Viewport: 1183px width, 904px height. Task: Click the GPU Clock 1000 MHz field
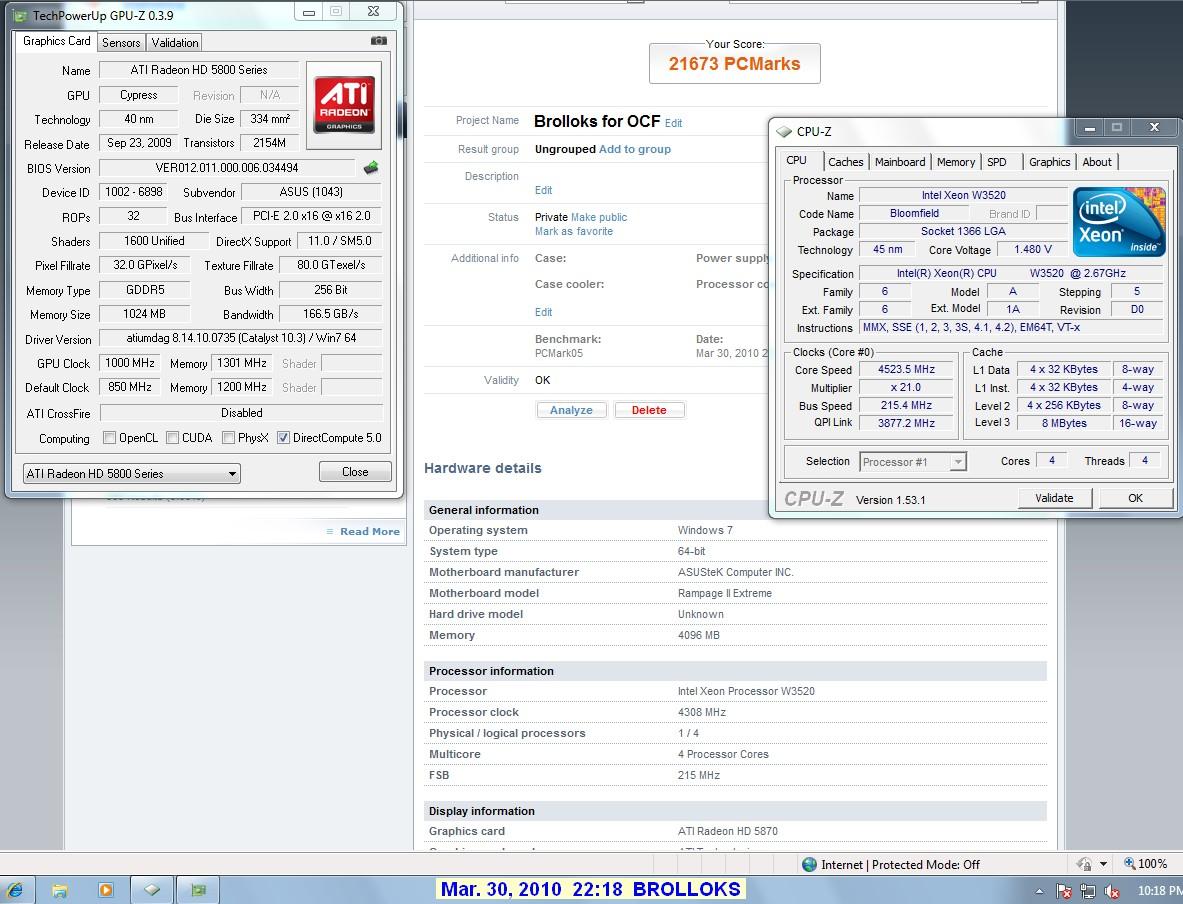pos(130,363)
